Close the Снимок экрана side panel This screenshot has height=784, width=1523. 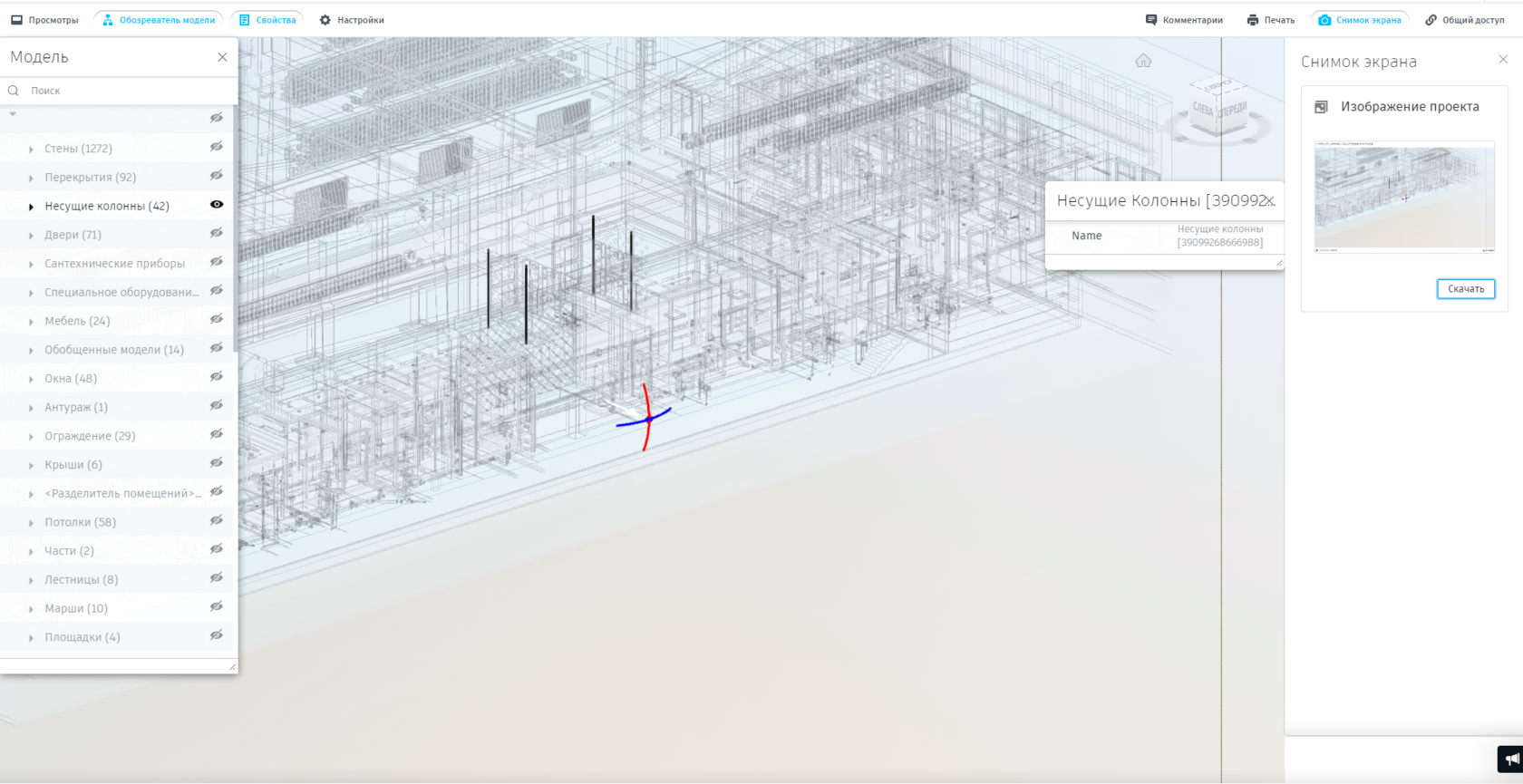(1503, 59)
